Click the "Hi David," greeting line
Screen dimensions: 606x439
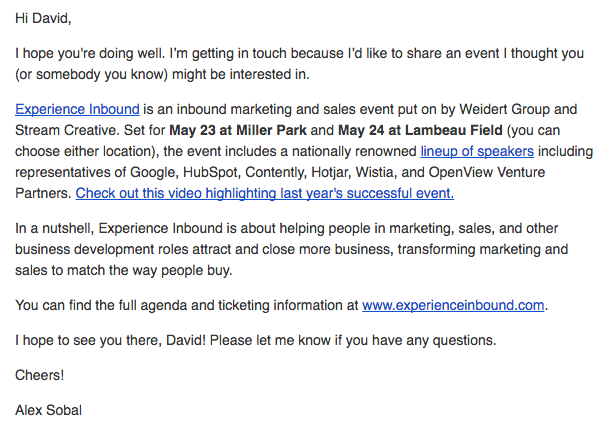(43, 18)
